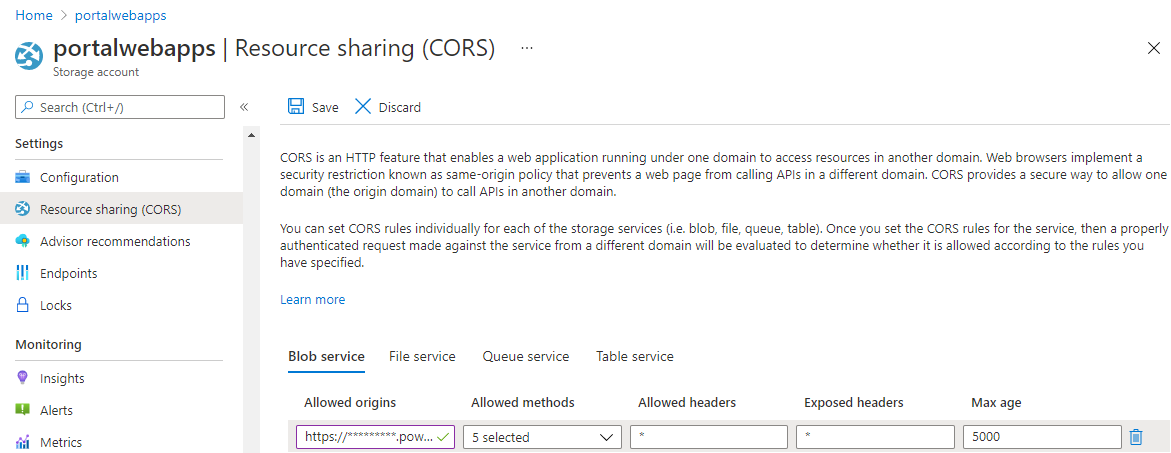This screenshot has width=1171, height=453.
Task: Click the Monitoring section heading
Action: click(49, 345)
